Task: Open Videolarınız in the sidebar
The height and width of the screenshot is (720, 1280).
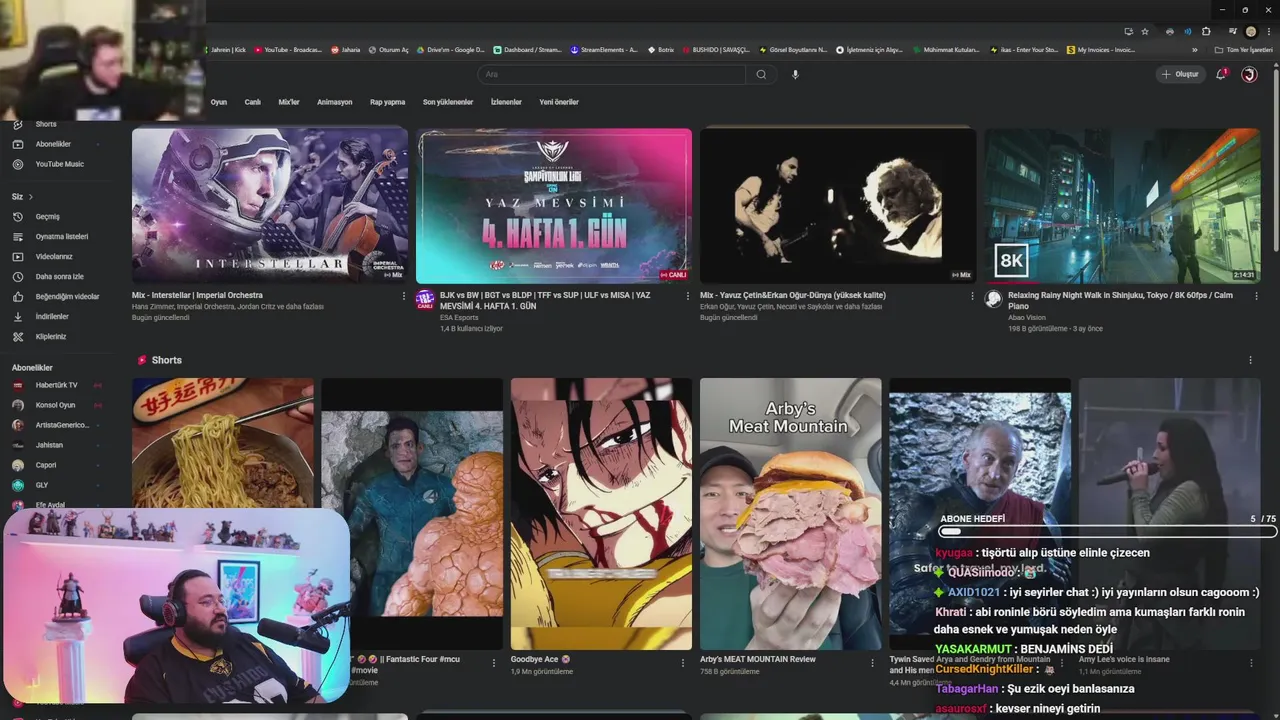Action: point(54,257)
